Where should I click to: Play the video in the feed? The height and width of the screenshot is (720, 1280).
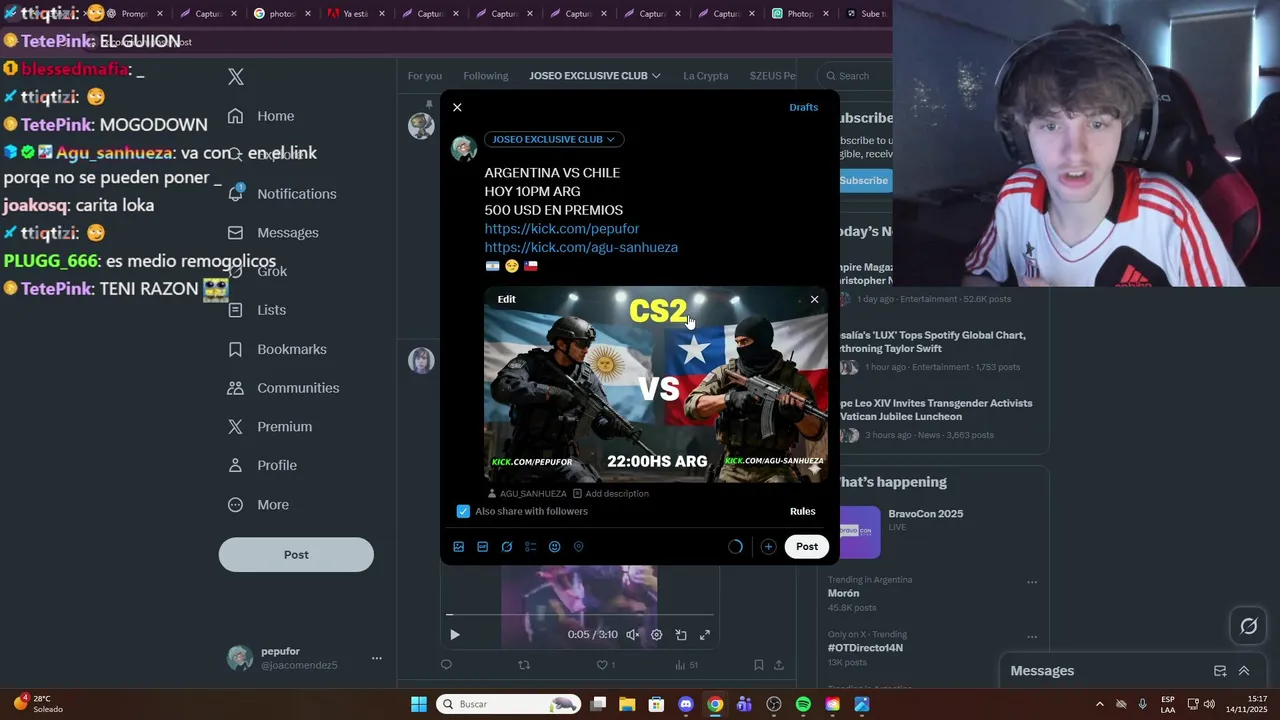pos(455,635)
